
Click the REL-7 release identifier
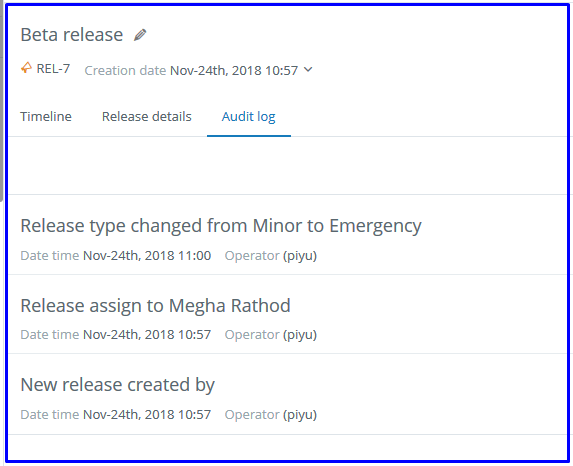(53, 68)
